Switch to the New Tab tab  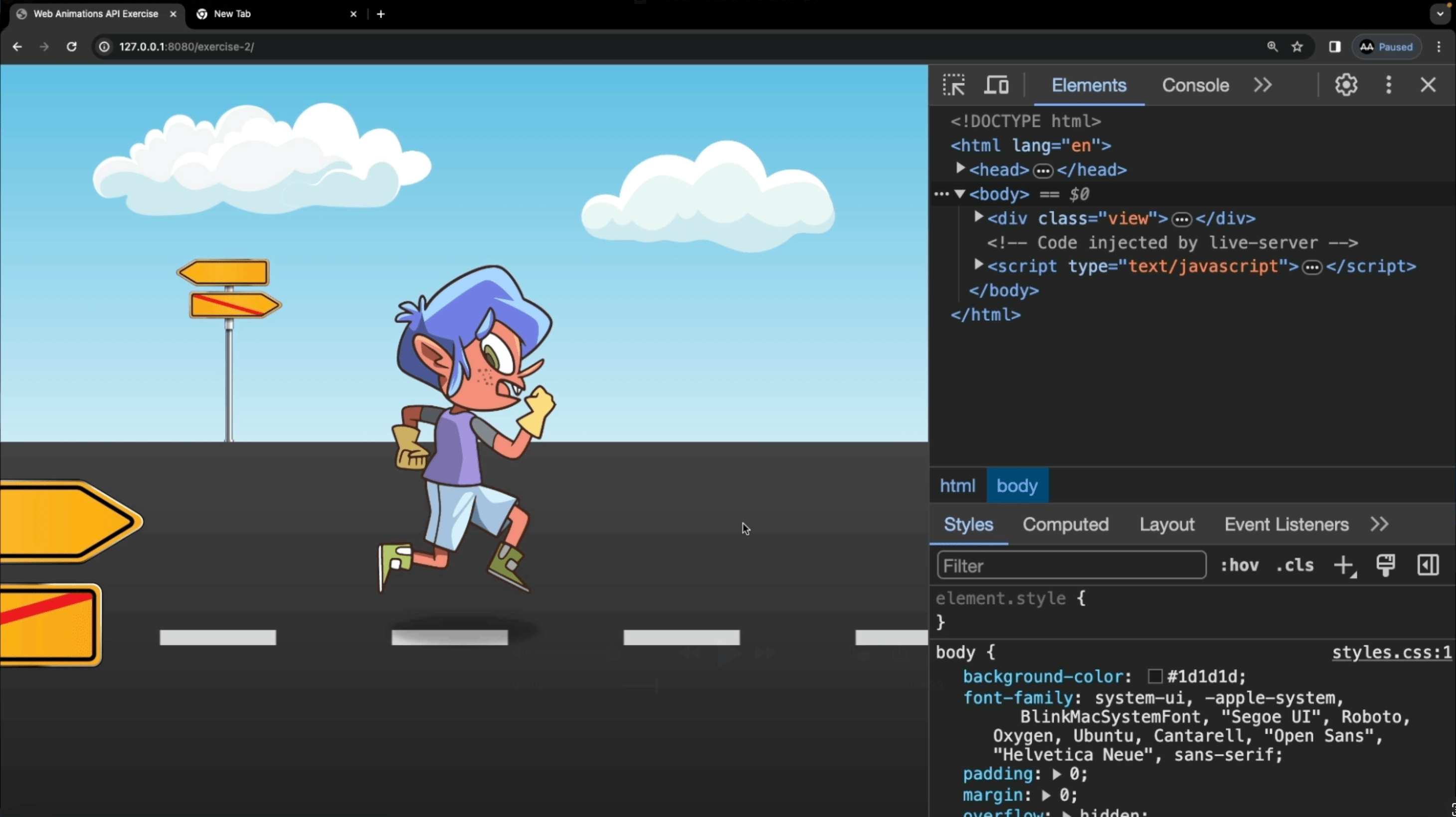pos(277,14)
